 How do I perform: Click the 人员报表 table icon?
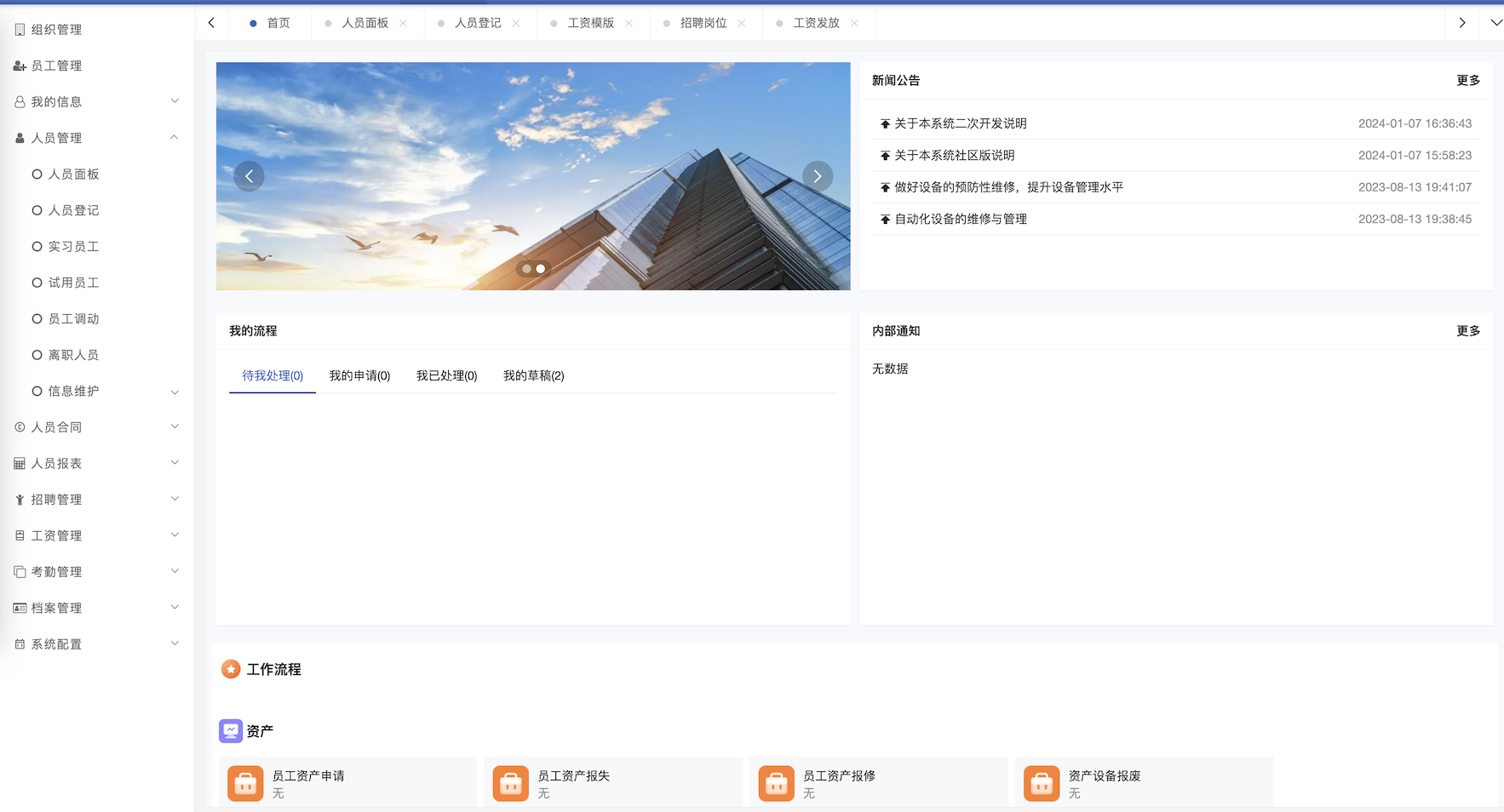[20, 464]
